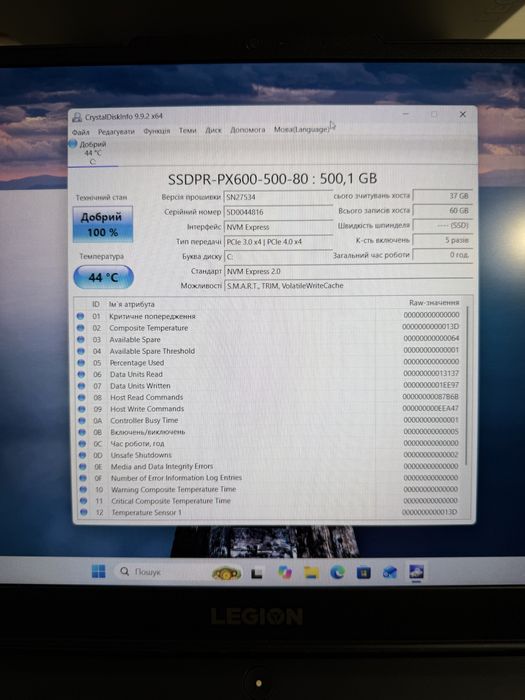Click status dot for Data Units Written row
This screenshot has width=525, height=700.
(x=81, y=386)
